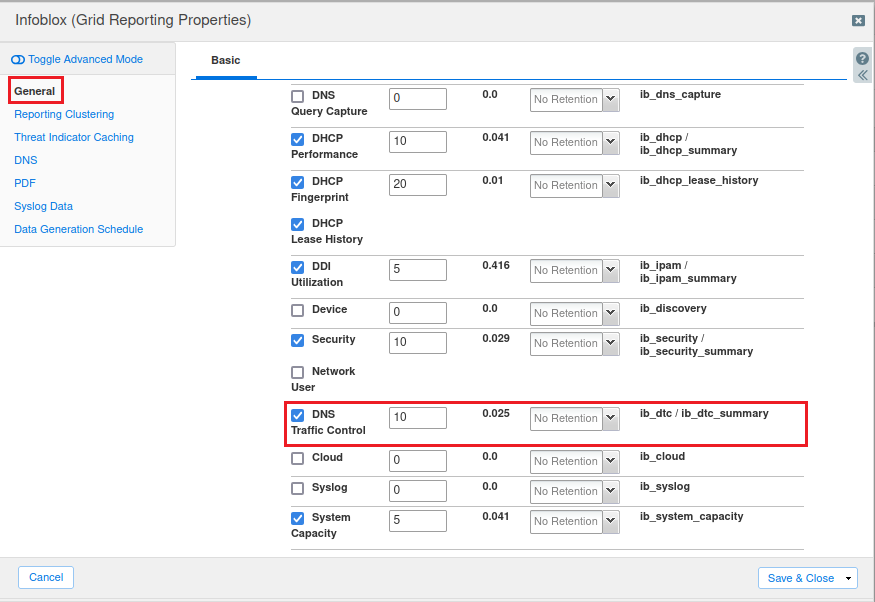Disable the DNS Traffic Control checkbox
This screenshot has height=602, width=875.
297,415
